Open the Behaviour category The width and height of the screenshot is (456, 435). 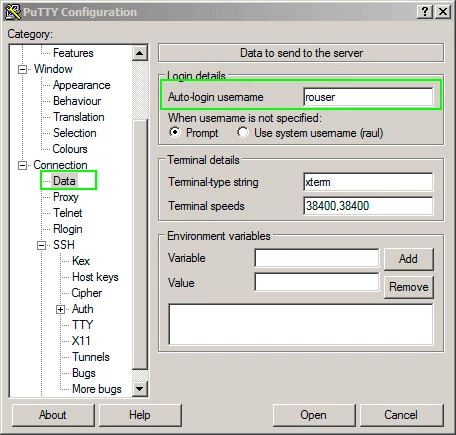click(77, 101)
